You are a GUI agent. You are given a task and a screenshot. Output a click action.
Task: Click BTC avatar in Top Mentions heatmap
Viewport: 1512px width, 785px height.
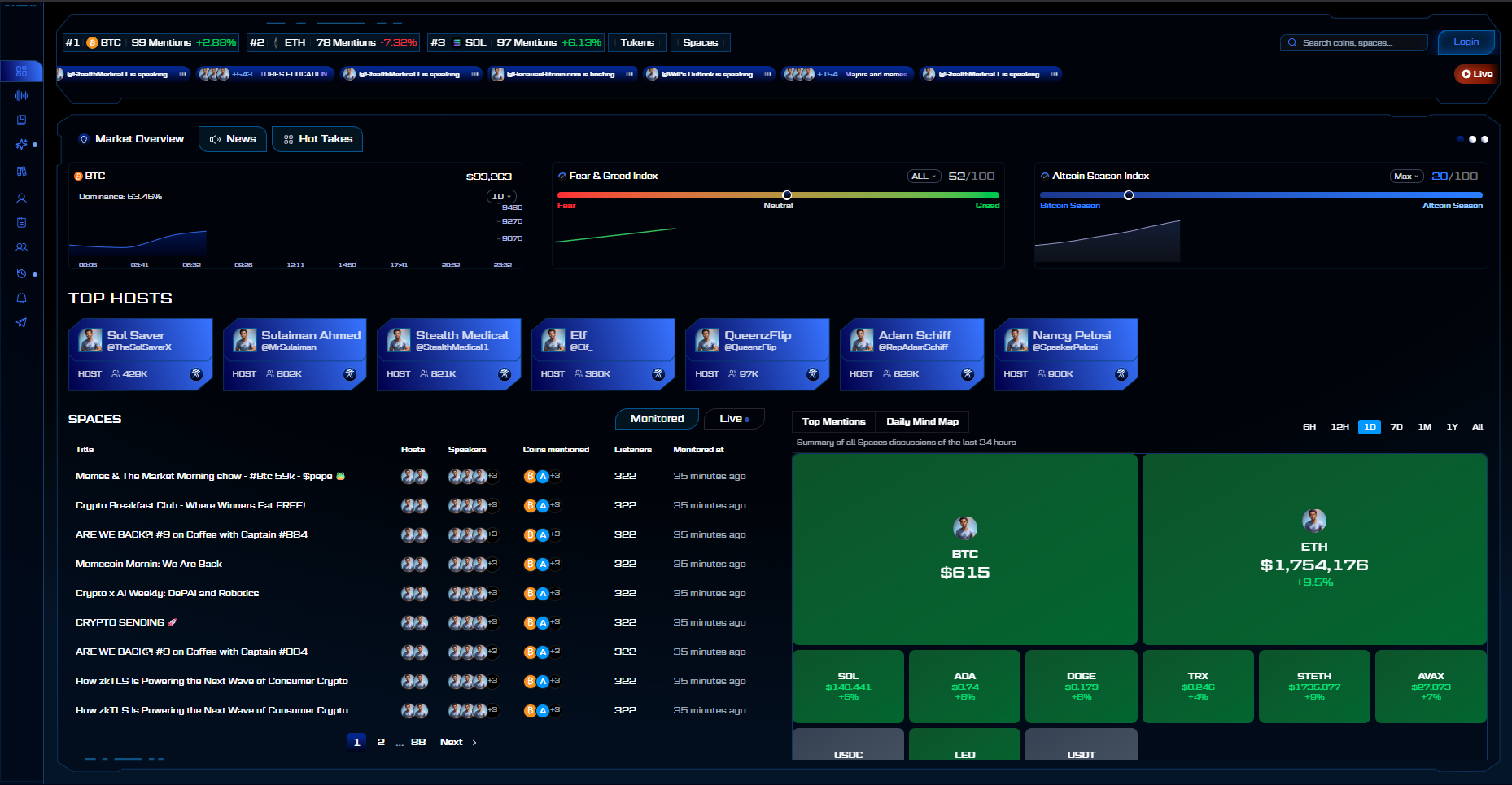click(x=965, y=528)
